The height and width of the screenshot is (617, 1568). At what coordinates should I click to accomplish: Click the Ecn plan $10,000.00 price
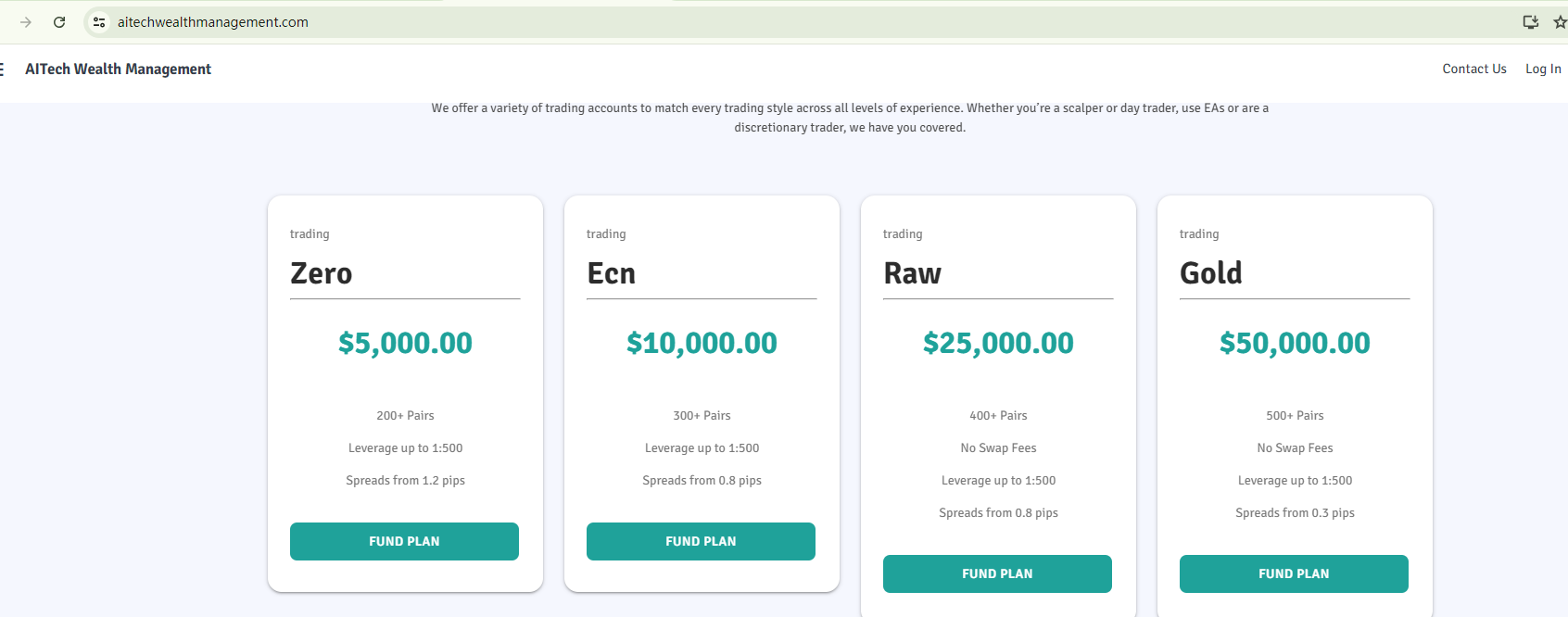pos(702,343)
